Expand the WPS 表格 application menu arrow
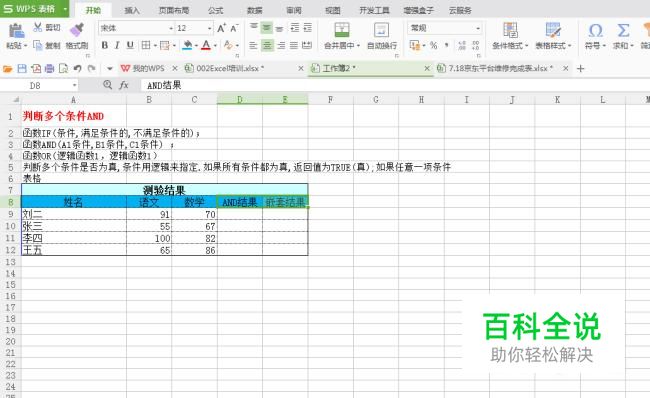 point(65,9)
